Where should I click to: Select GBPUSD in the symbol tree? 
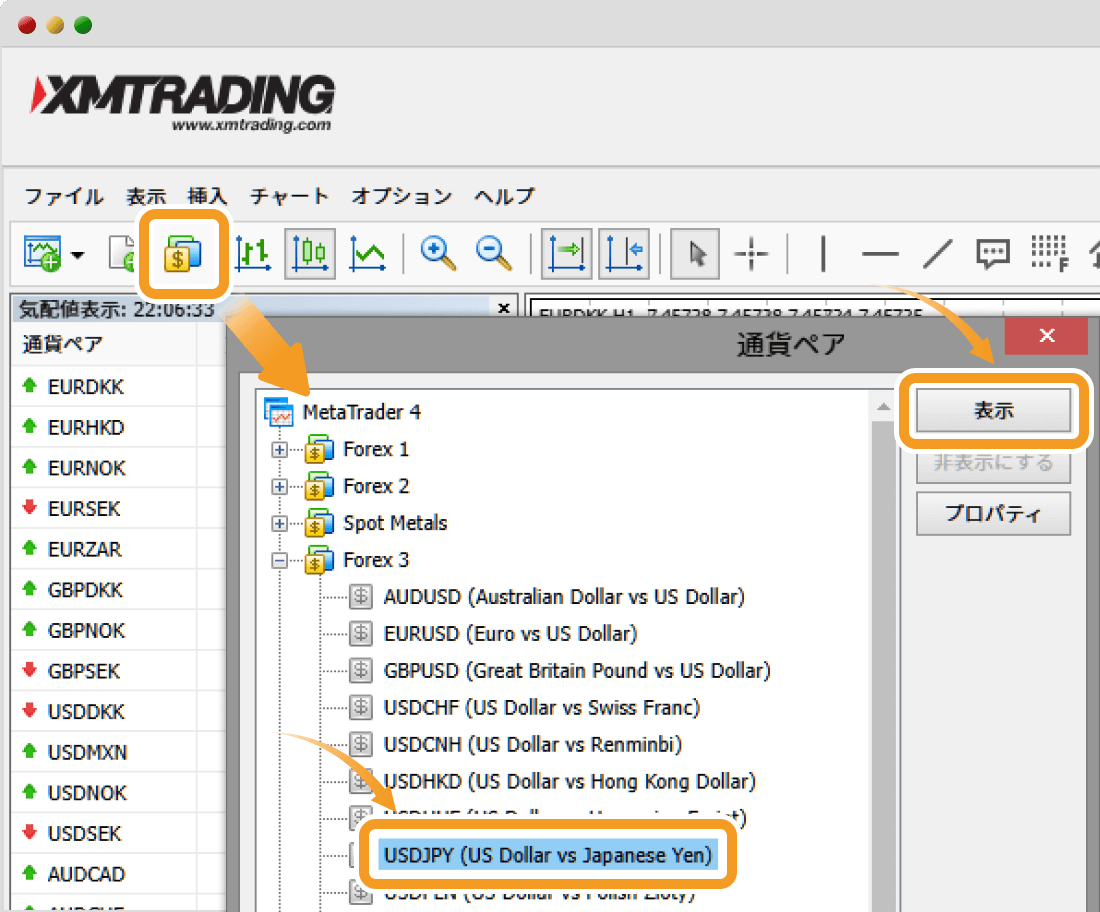point(577,671)
